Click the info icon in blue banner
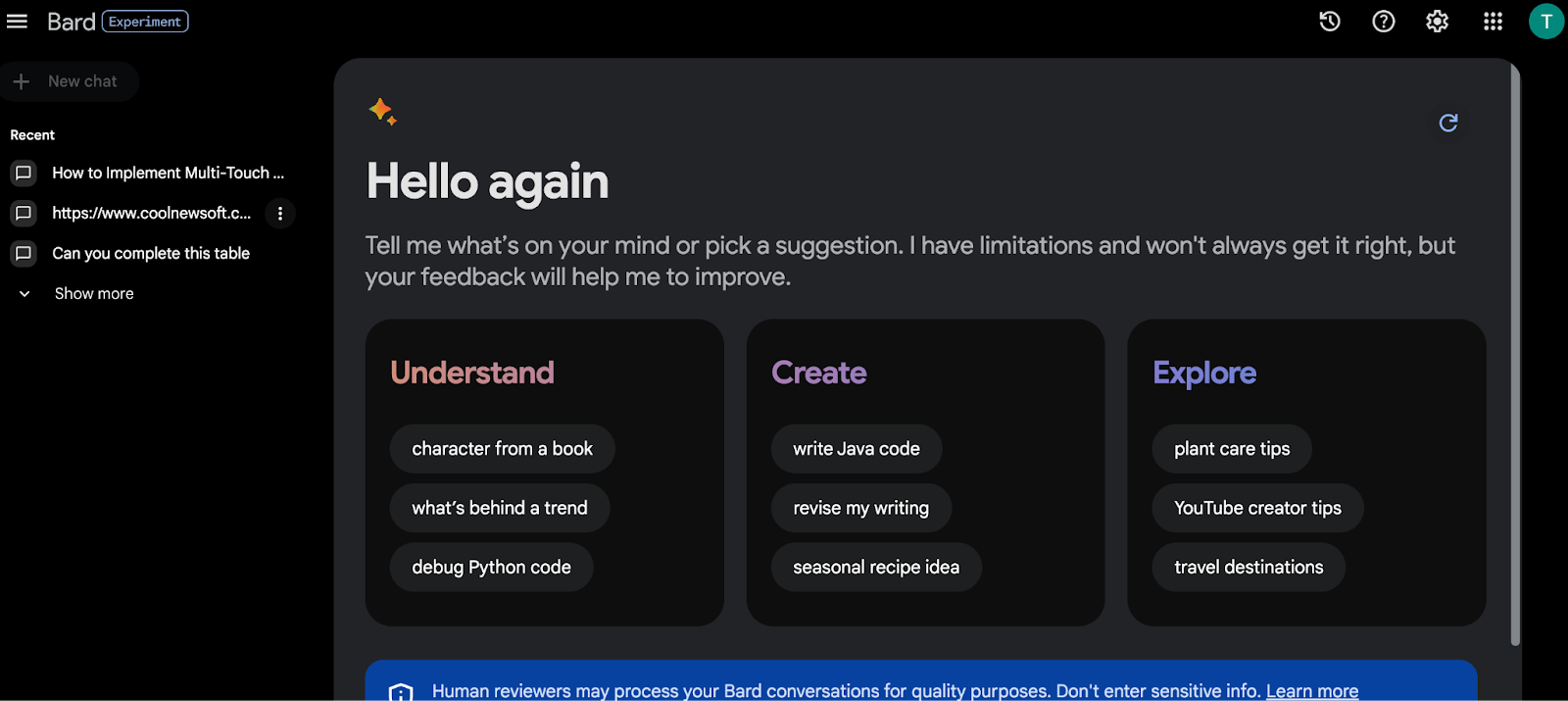This screenshot has width=1568, height=701. click(x=401, y=692)
